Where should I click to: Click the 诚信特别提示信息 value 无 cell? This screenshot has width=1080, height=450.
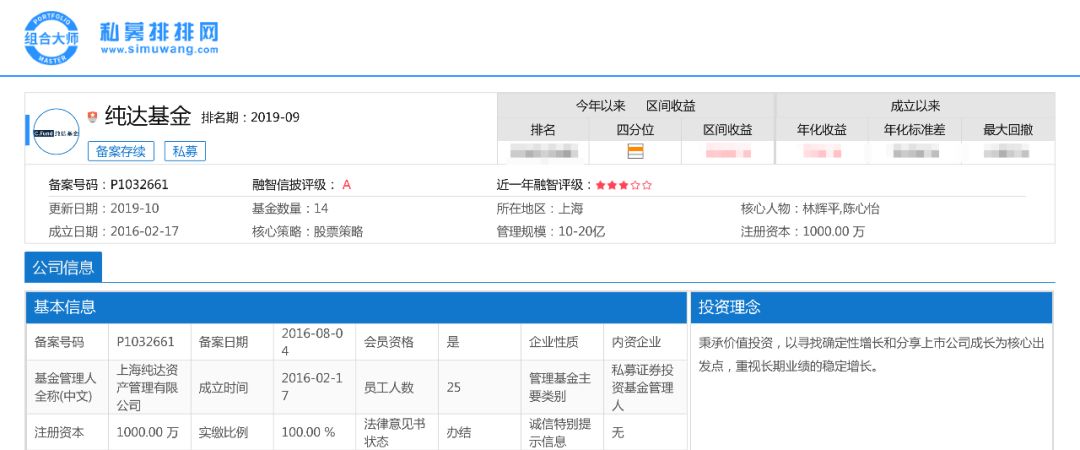click(645, 432)
